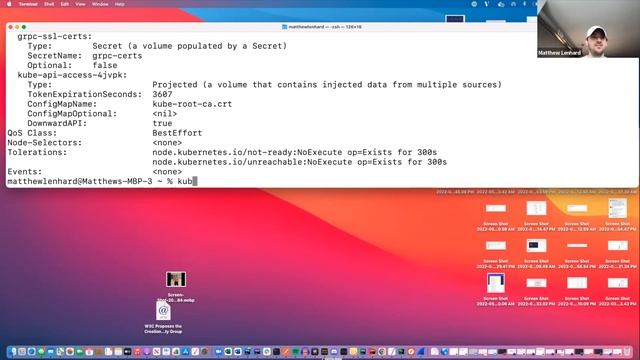
Task: Open News app in the dock
Action: click(x=156, y=351)
